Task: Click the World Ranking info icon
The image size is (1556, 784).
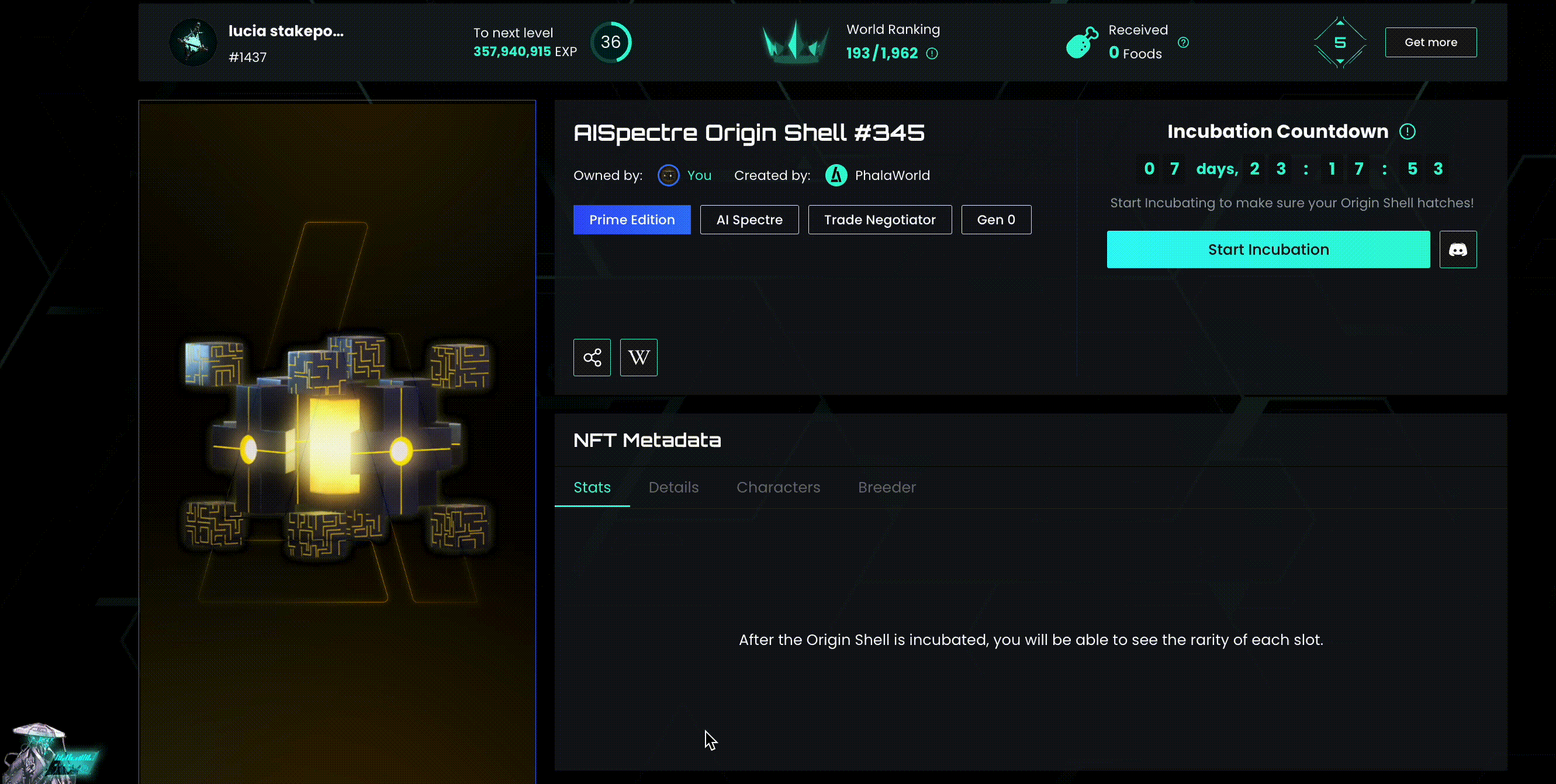Action: click(x=932, y=54)
